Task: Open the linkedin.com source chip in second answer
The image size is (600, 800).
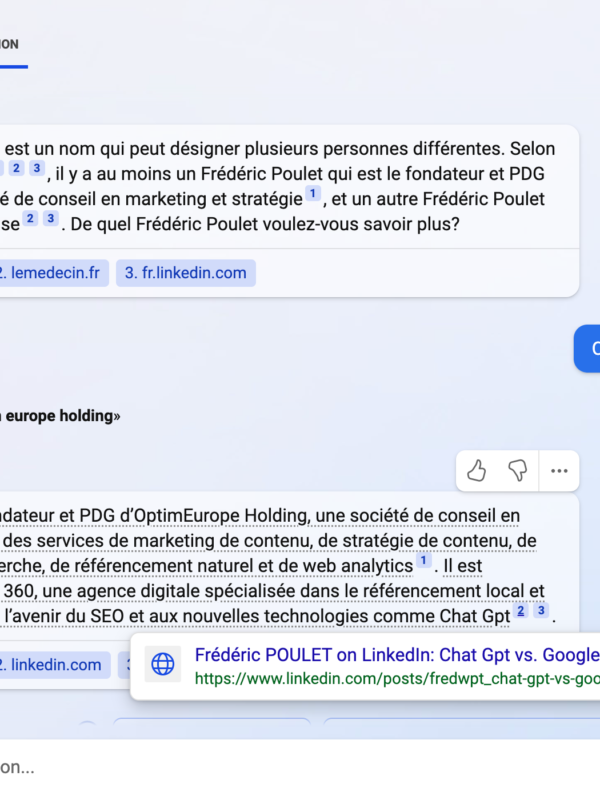Action: click(54, 664)
